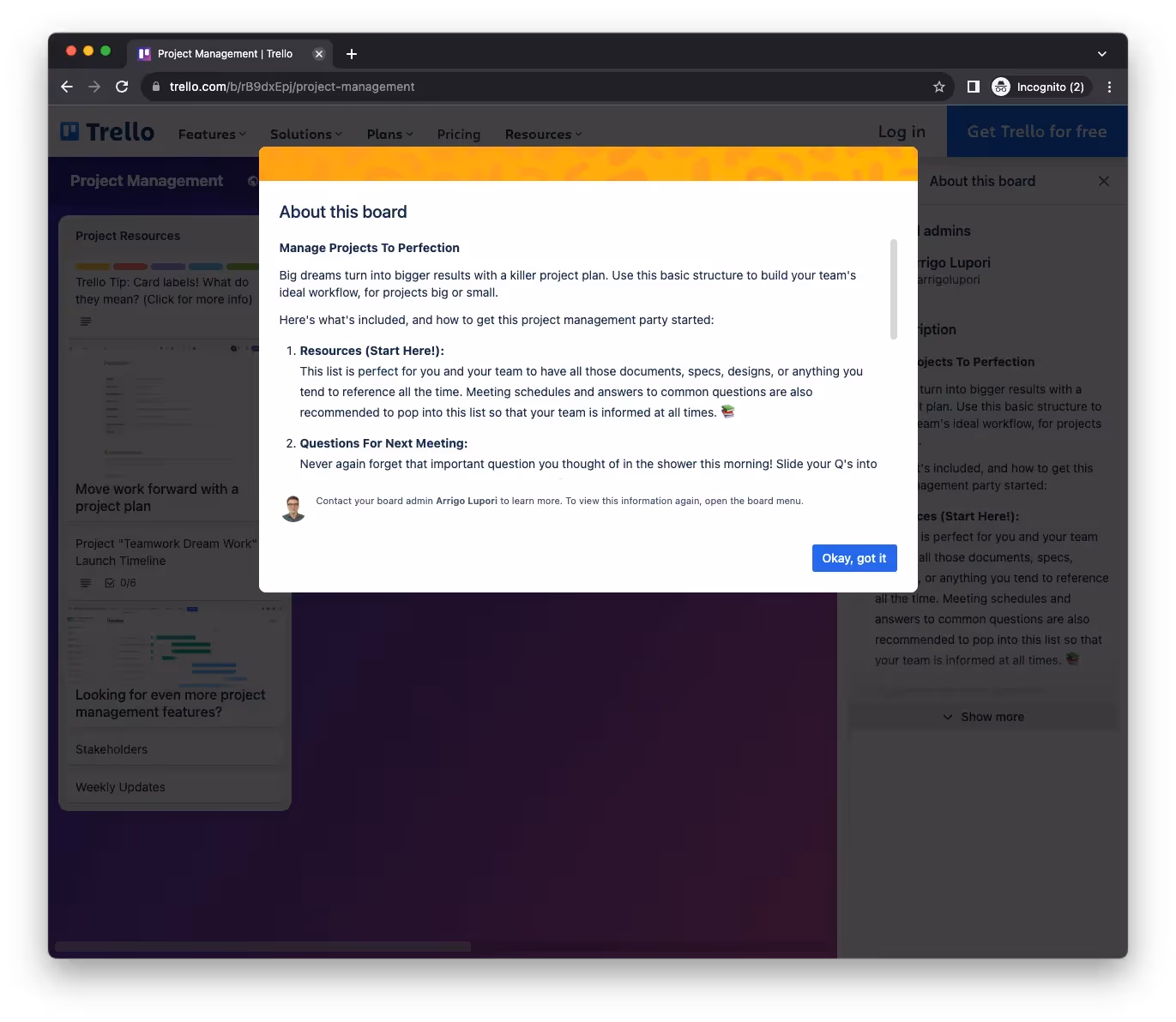Screen dimensions: 1176x1022
Task: Expand the tab search chevron
Action: coord(1102,54)
